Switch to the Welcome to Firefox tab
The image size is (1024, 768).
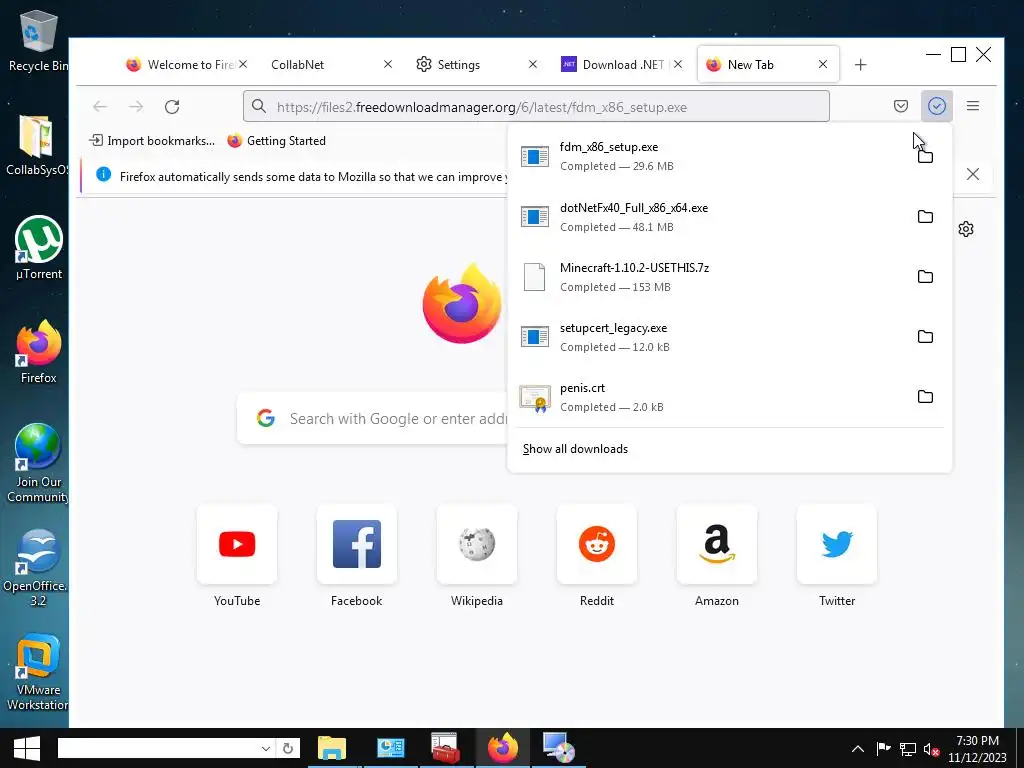[186, 65]
